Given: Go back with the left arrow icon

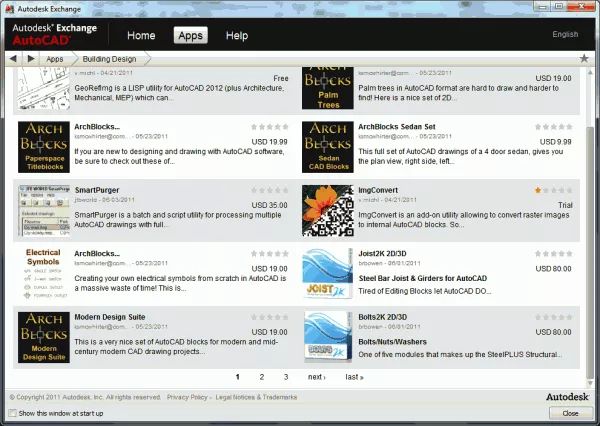Looking at the screenshot, I should point(13,59).
